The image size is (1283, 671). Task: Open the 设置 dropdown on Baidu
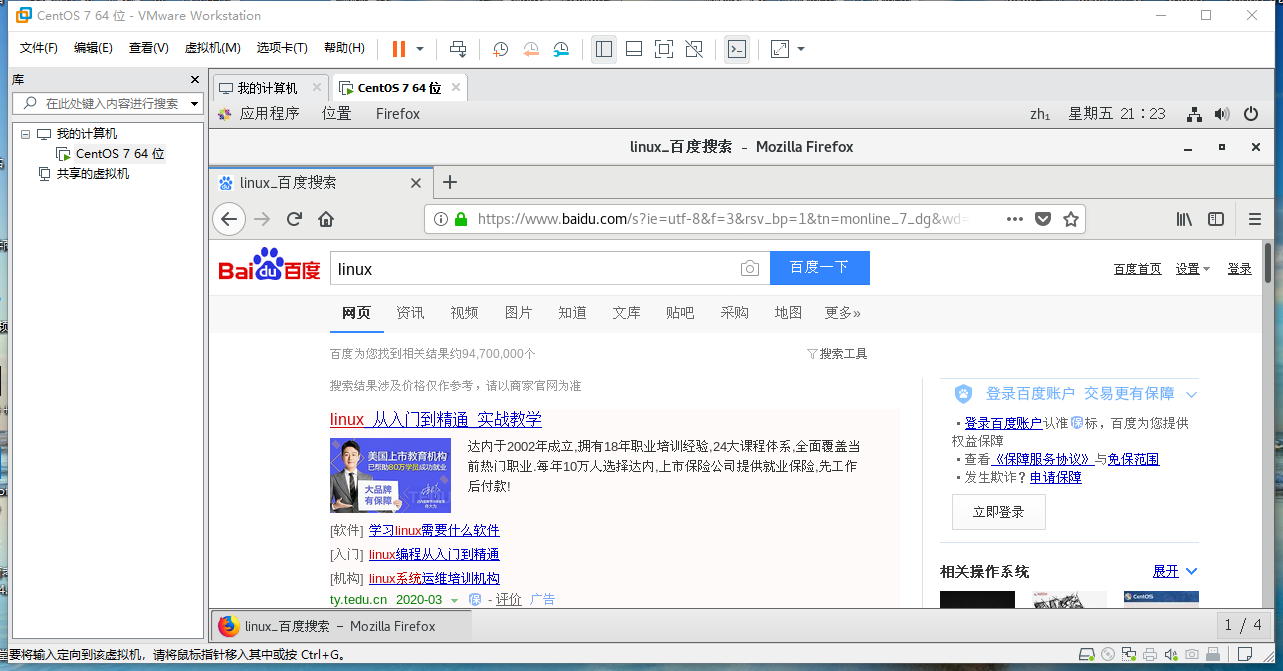[1192, 269]
